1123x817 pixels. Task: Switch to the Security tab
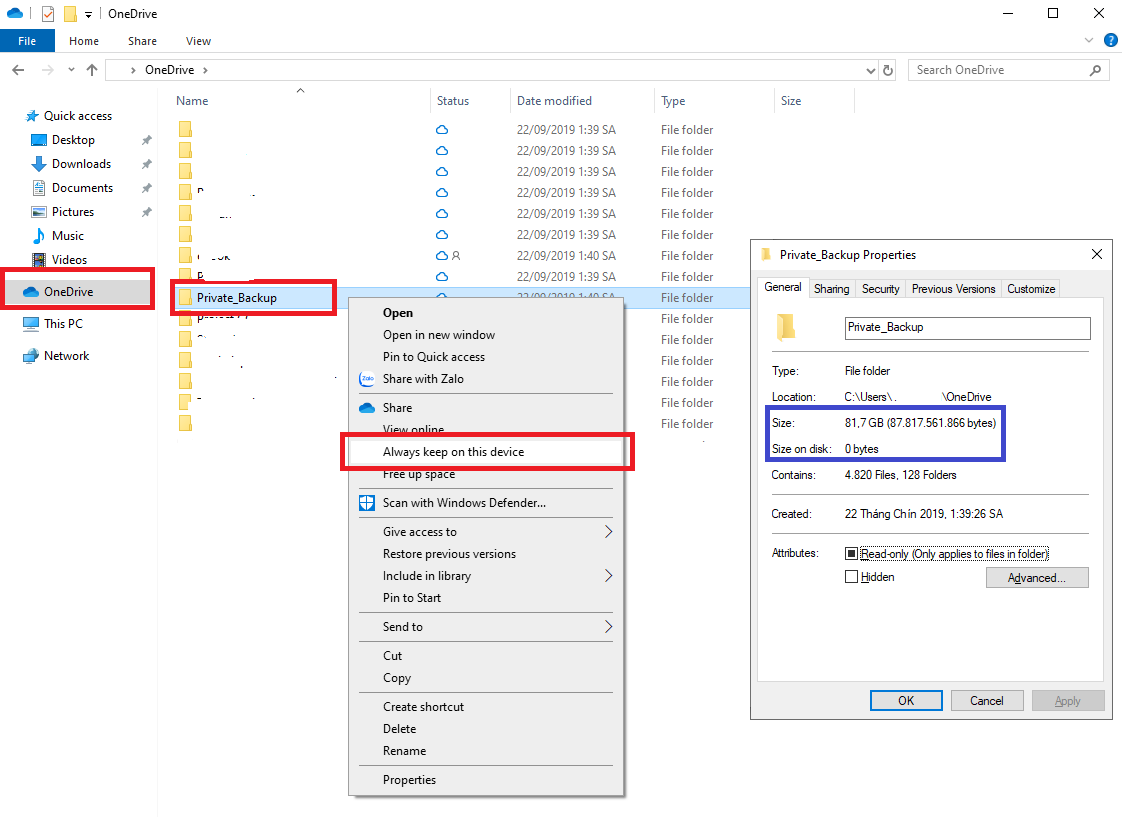click(880, 289)
